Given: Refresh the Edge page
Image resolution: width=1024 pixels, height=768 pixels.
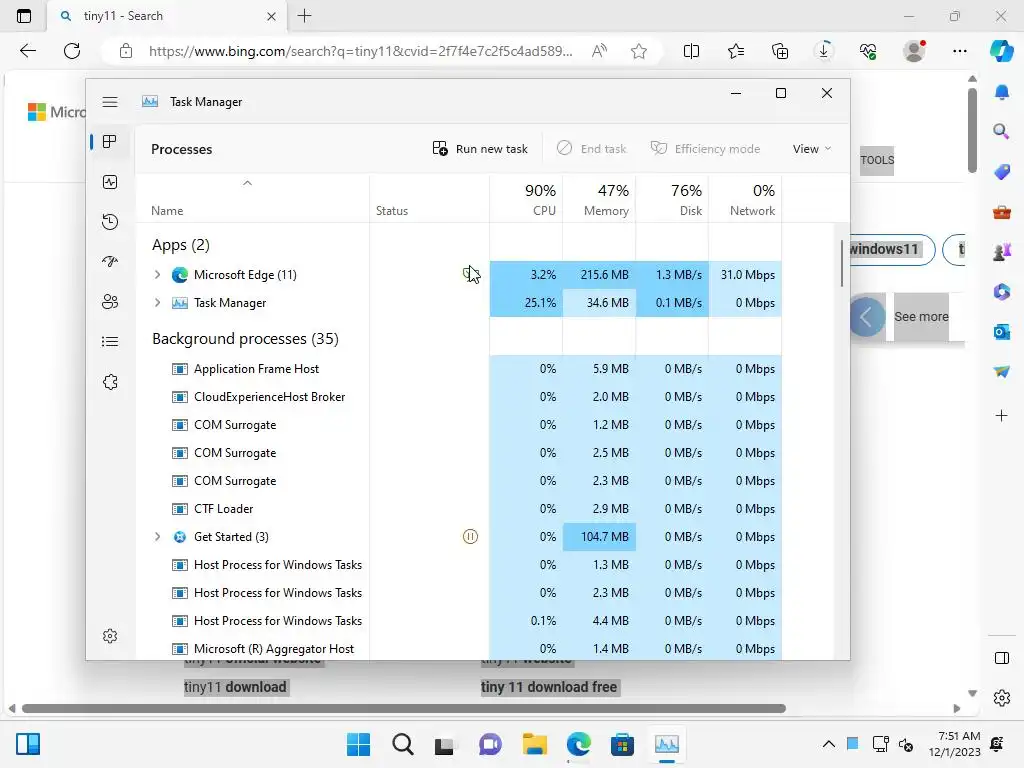Looking at the screenshot, I should pos(72,51).
